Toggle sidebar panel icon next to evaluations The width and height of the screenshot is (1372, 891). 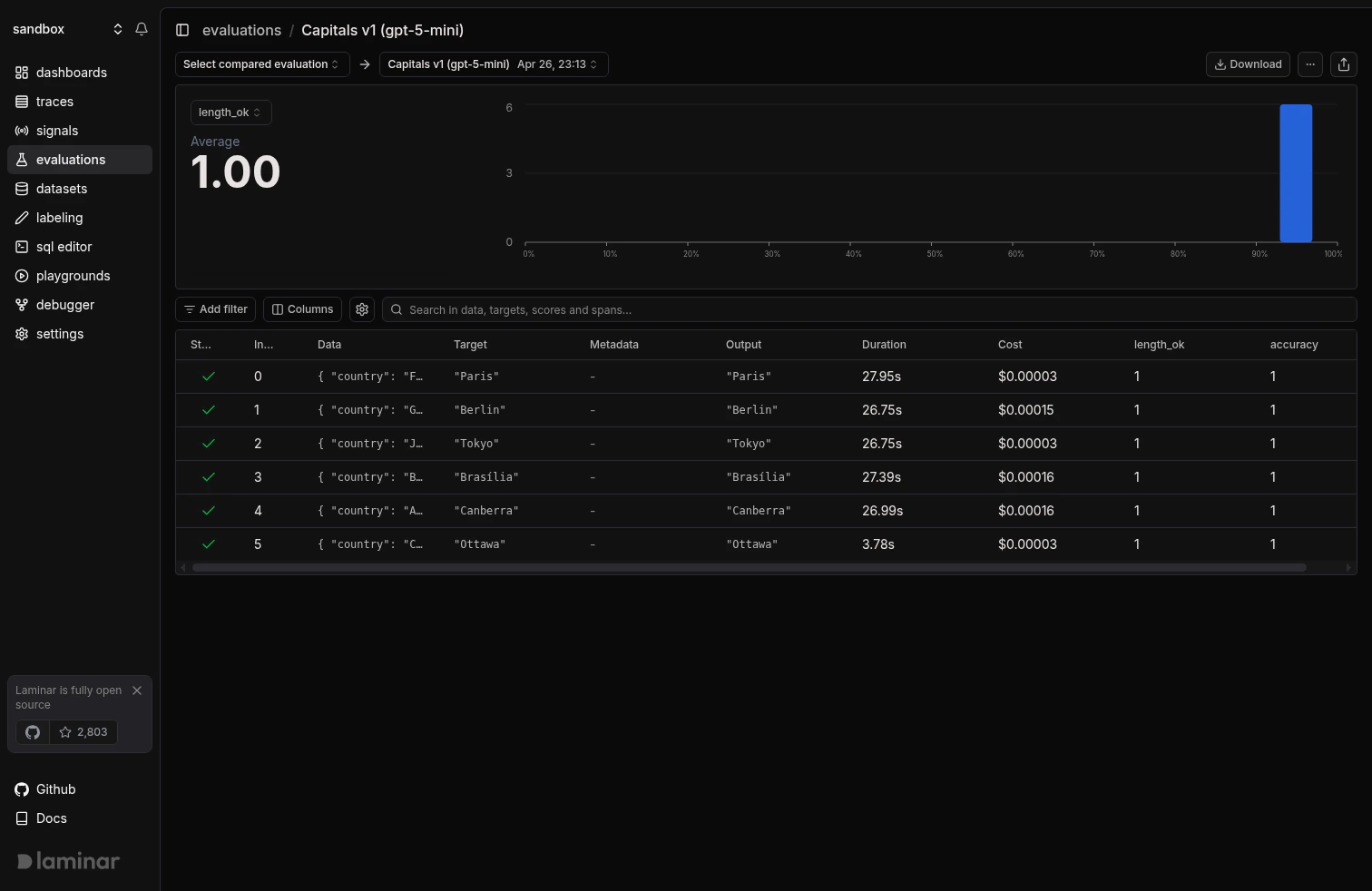182,30
